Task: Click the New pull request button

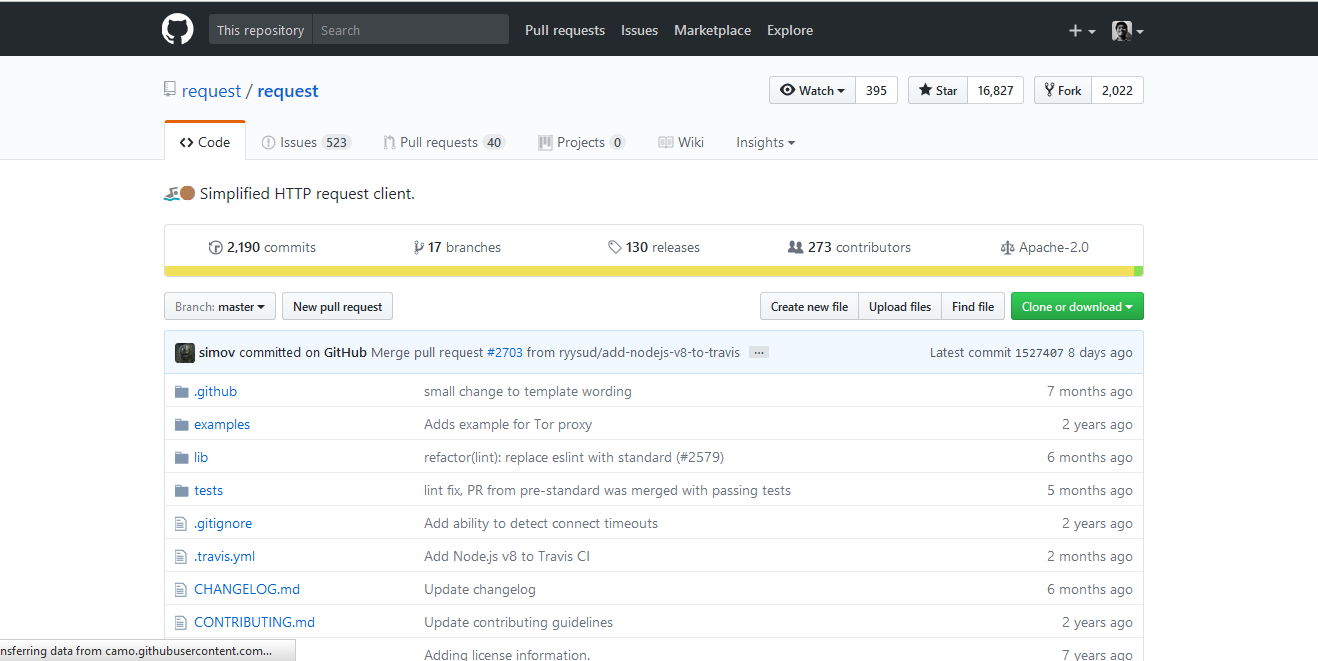Action: pos(337,306)
